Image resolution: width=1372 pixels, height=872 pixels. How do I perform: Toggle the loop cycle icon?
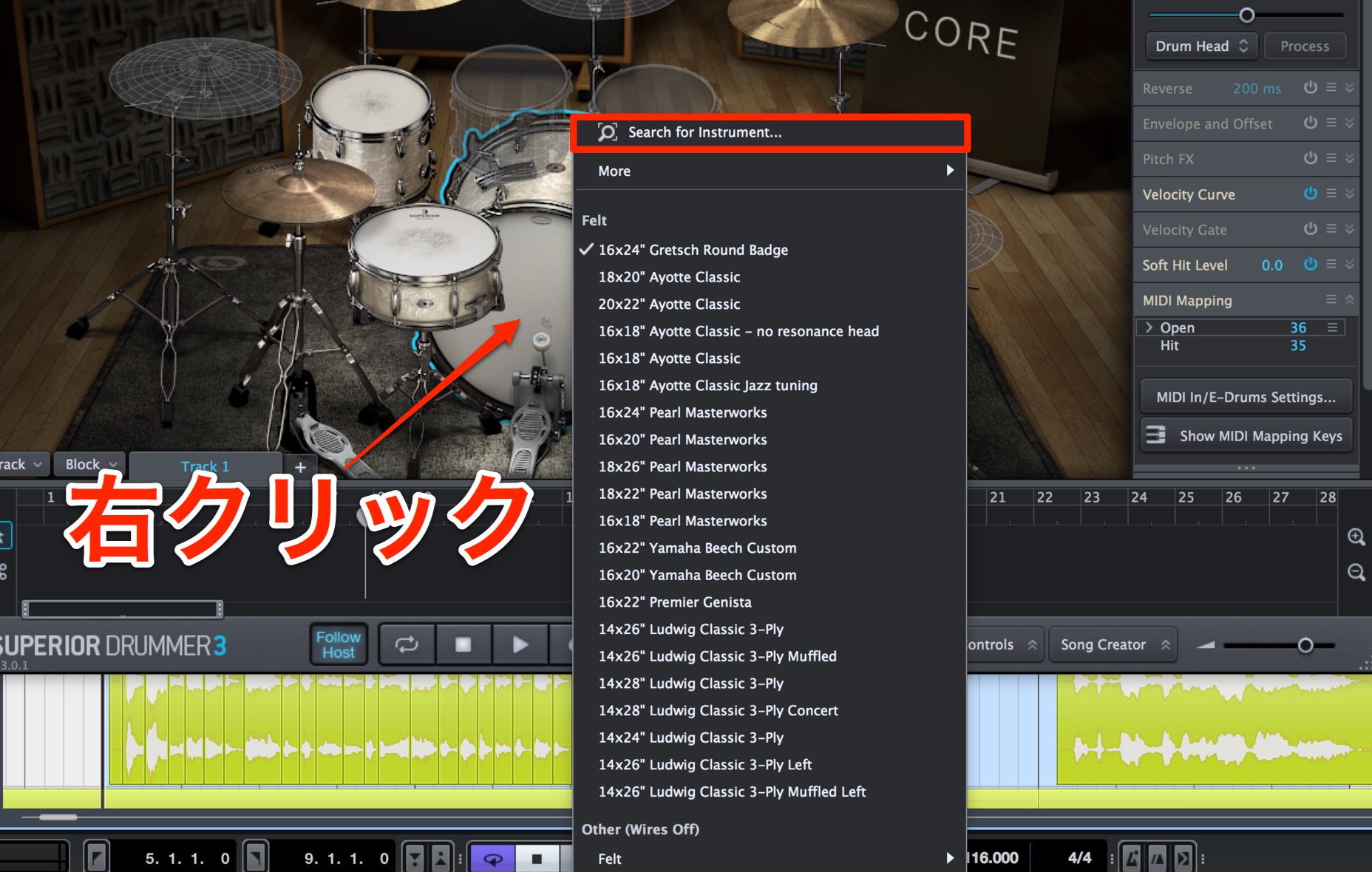(x=407, y=644)
